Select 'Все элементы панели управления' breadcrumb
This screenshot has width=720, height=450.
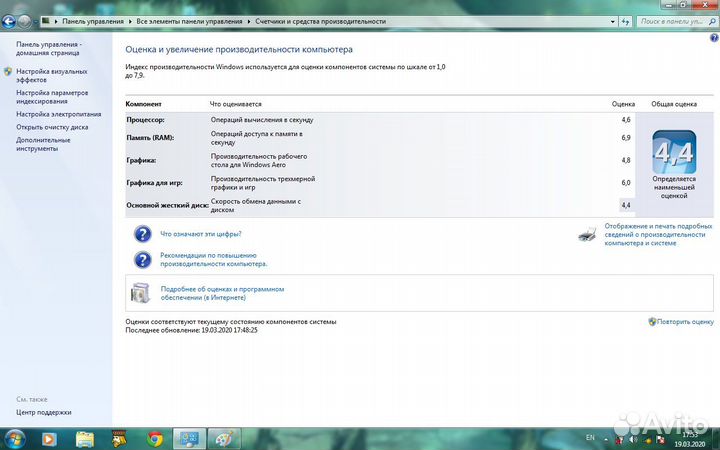click(189, 21)
